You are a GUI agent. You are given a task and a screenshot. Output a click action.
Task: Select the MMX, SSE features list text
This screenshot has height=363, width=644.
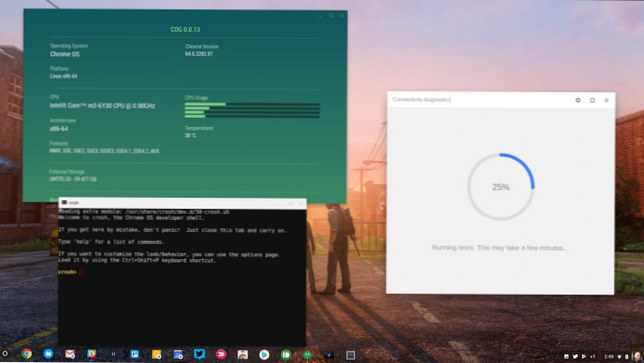(104, 151)
